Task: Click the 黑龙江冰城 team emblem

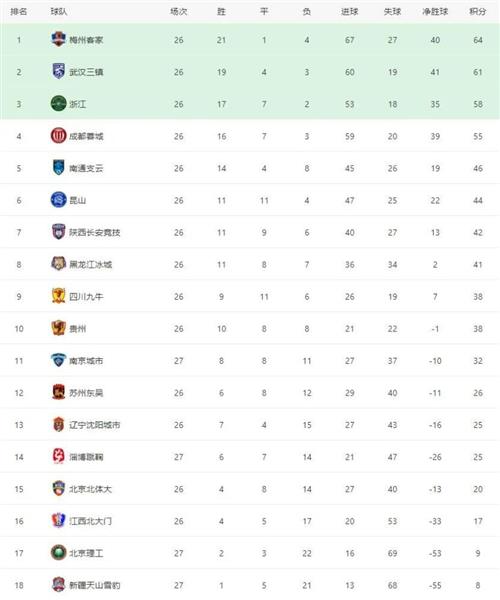Action: click(x=59, y=264)
